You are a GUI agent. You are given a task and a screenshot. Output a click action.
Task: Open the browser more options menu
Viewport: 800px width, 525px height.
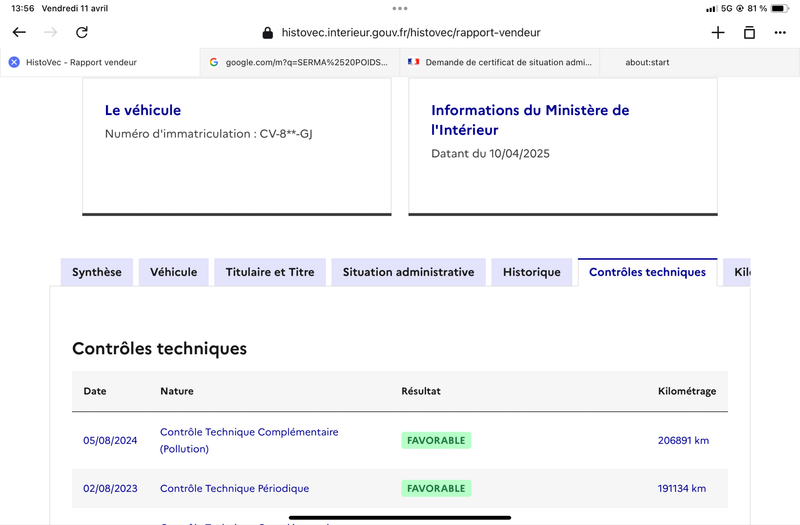click(x=780, y=33)
